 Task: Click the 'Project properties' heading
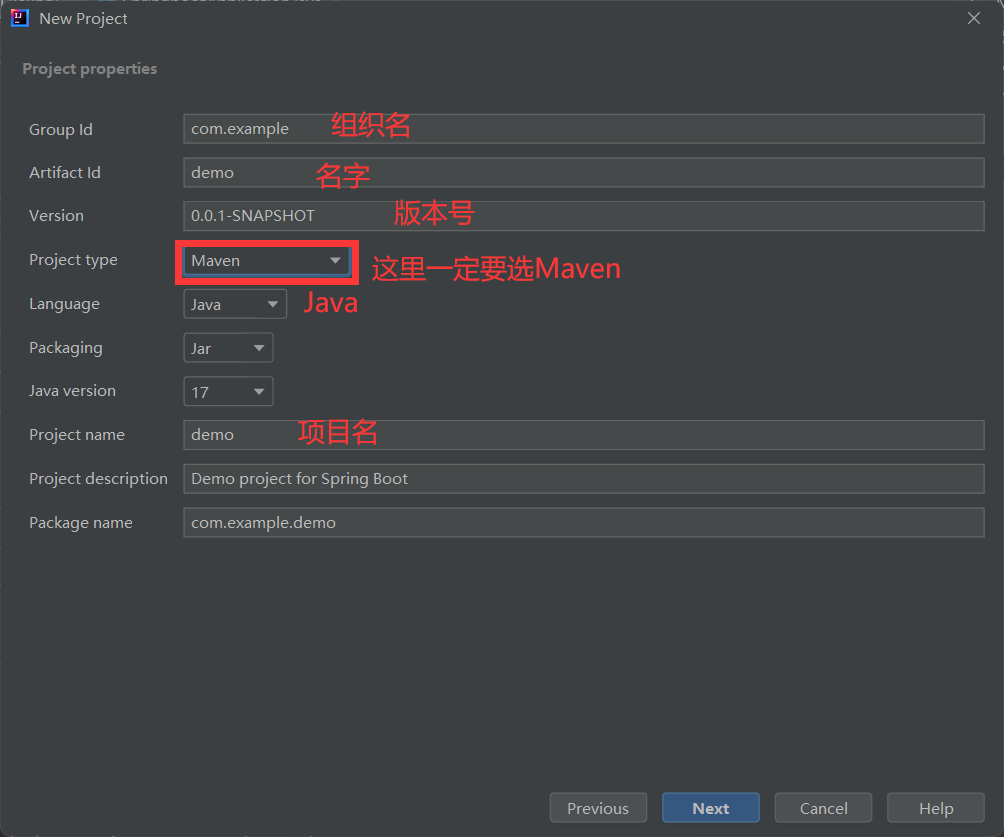tap(90, 69)
